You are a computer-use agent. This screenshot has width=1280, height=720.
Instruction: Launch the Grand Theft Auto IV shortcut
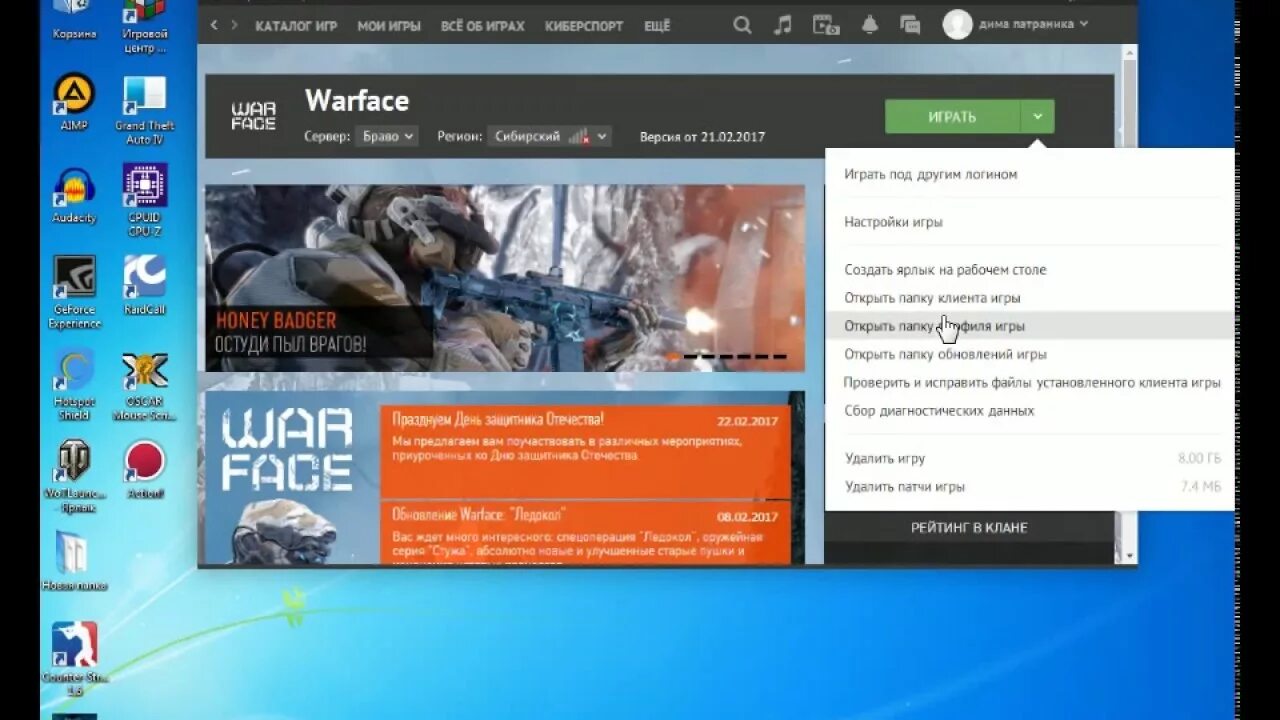pos(145,108)
